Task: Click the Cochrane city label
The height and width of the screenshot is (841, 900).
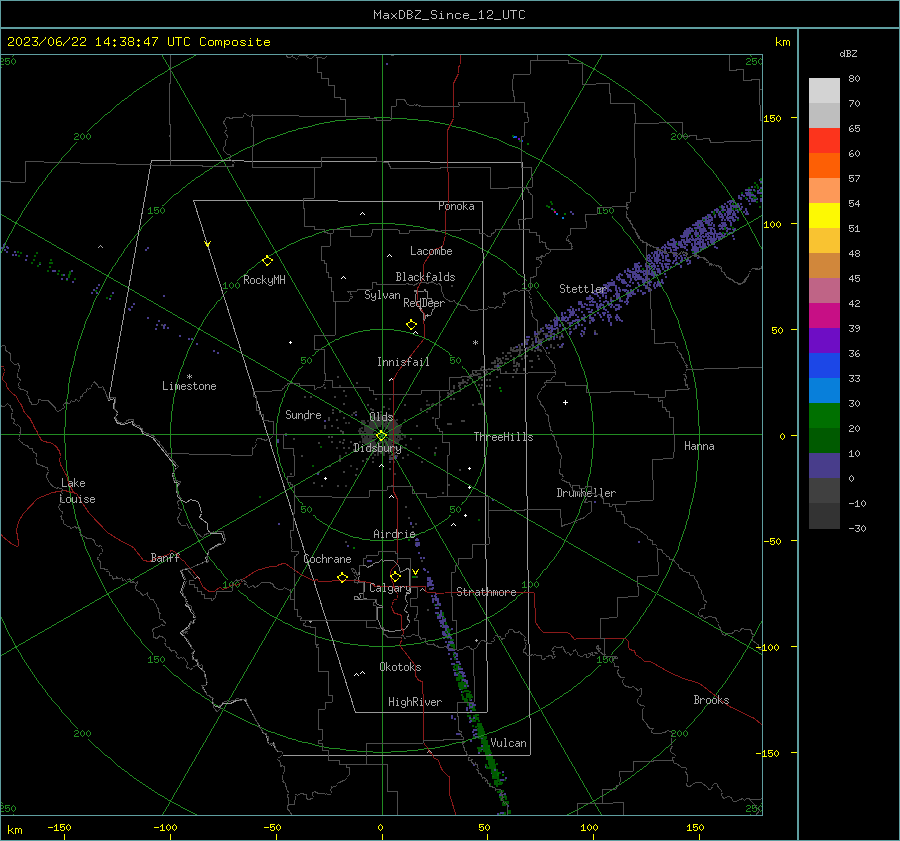Action: (327, 559)
